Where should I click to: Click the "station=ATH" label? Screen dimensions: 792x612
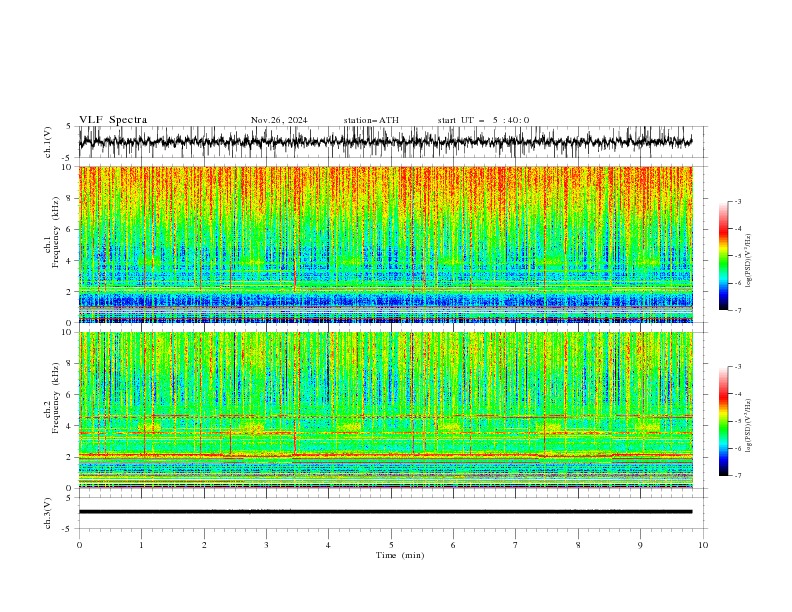[x=371, y=120]
